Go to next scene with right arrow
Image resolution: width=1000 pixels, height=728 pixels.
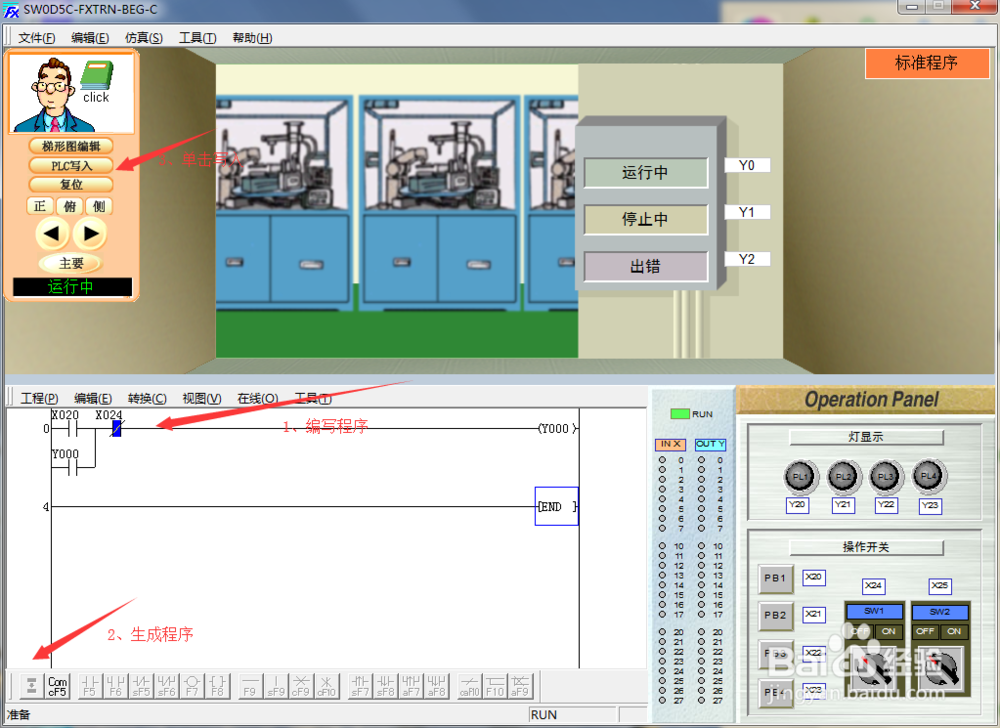coord(90,233)
